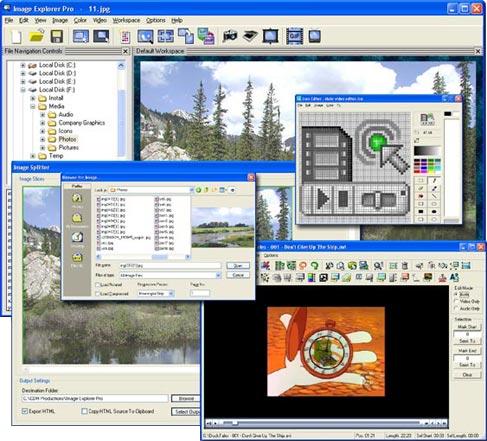Click the magnifier over image toolbar icon
Screen dimensions: 487x441
(x=145, y=36)
